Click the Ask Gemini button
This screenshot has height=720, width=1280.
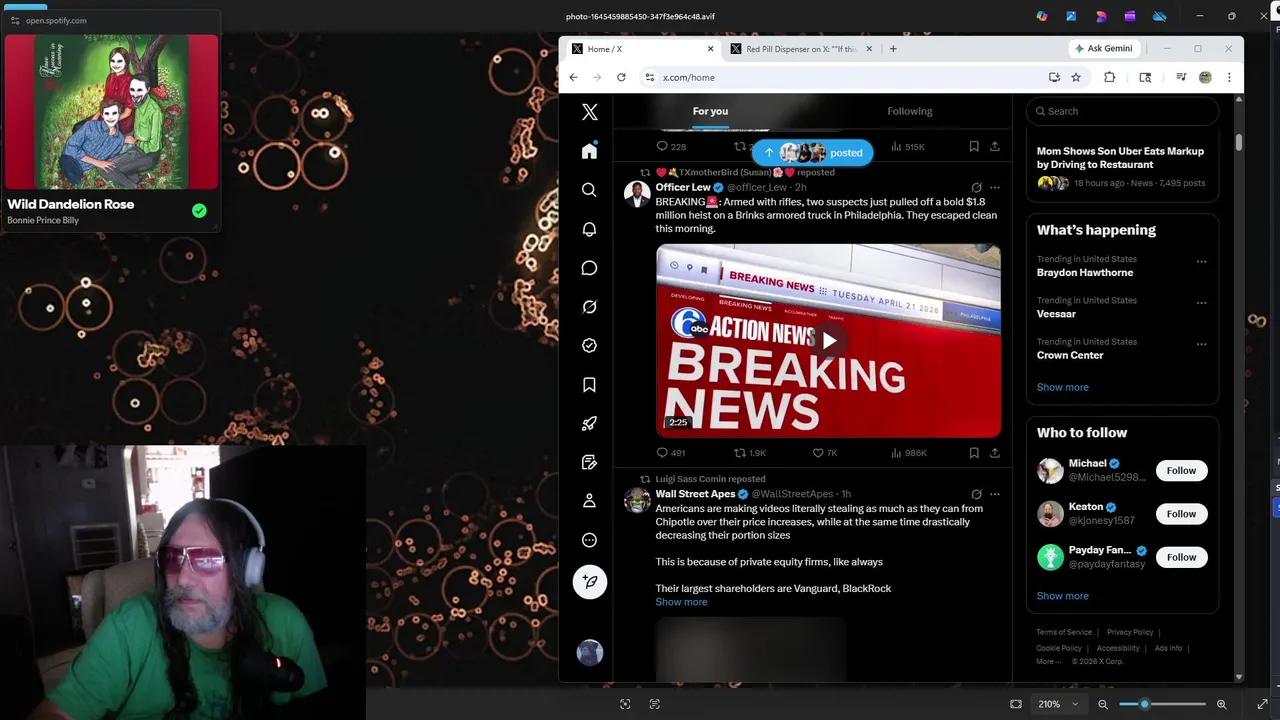(x=1103, y=48)
